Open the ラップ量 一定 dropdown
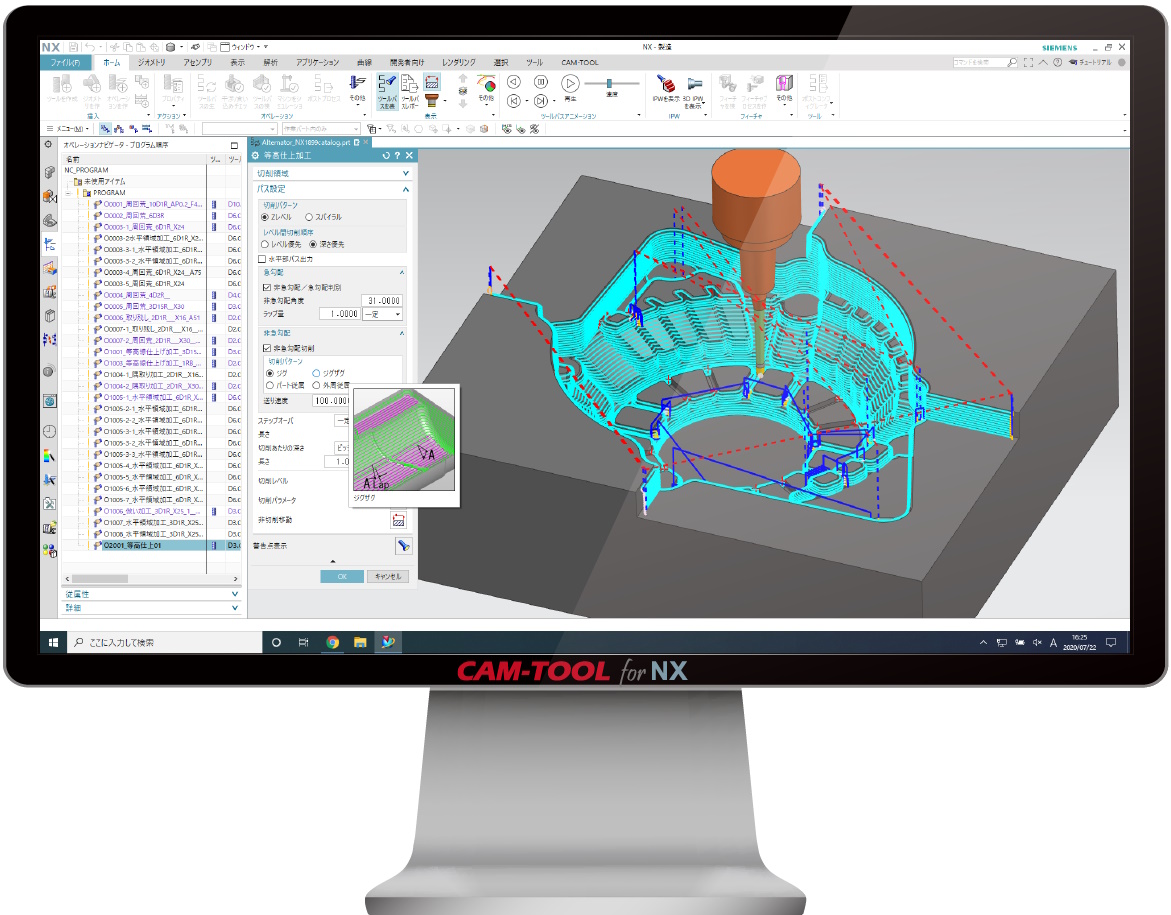Image resolution: width=1171 pixels, height=915 pixels. [x=384, y=314]
